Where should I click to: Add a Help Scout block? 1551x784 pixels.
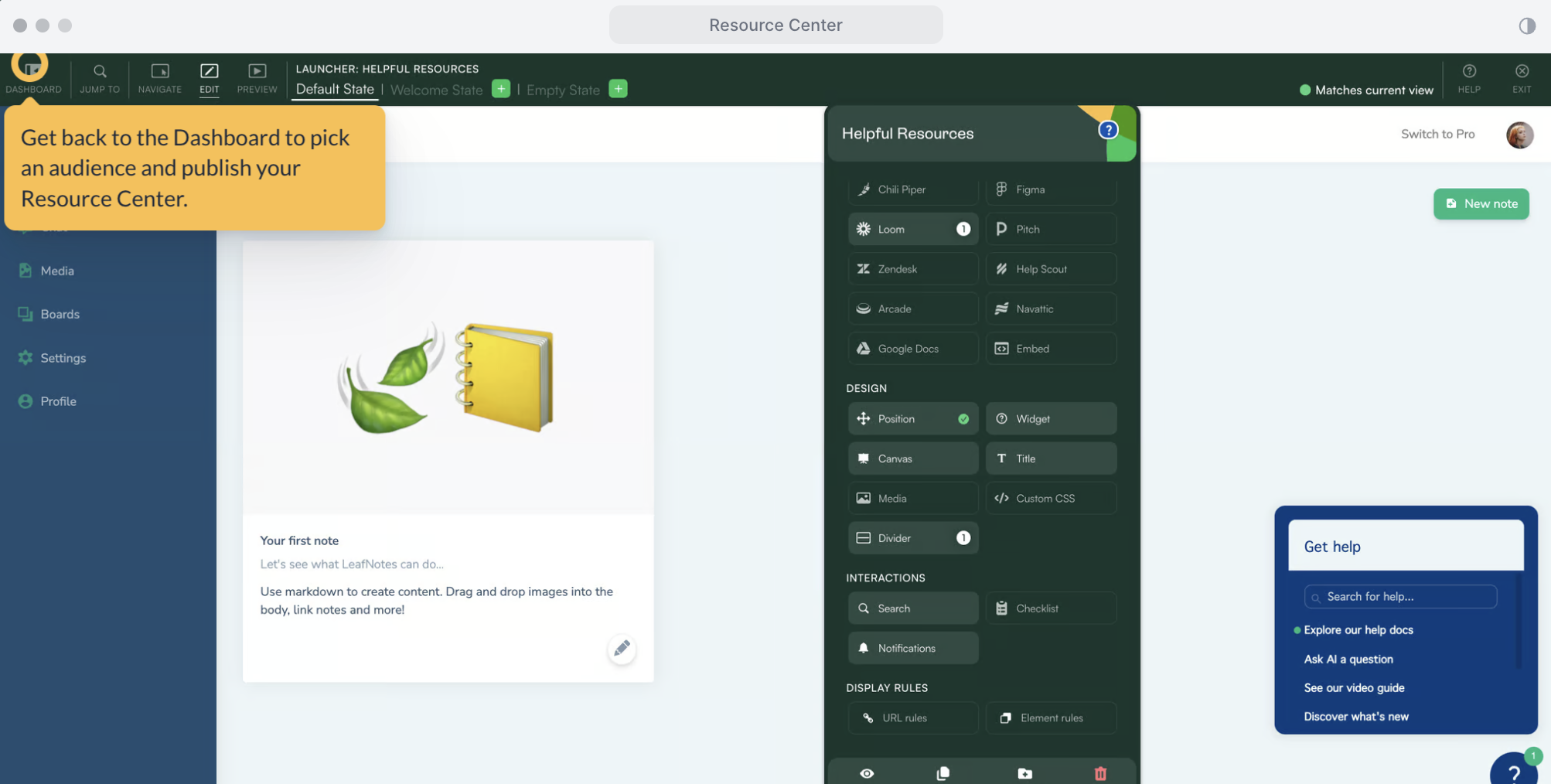1051,269
